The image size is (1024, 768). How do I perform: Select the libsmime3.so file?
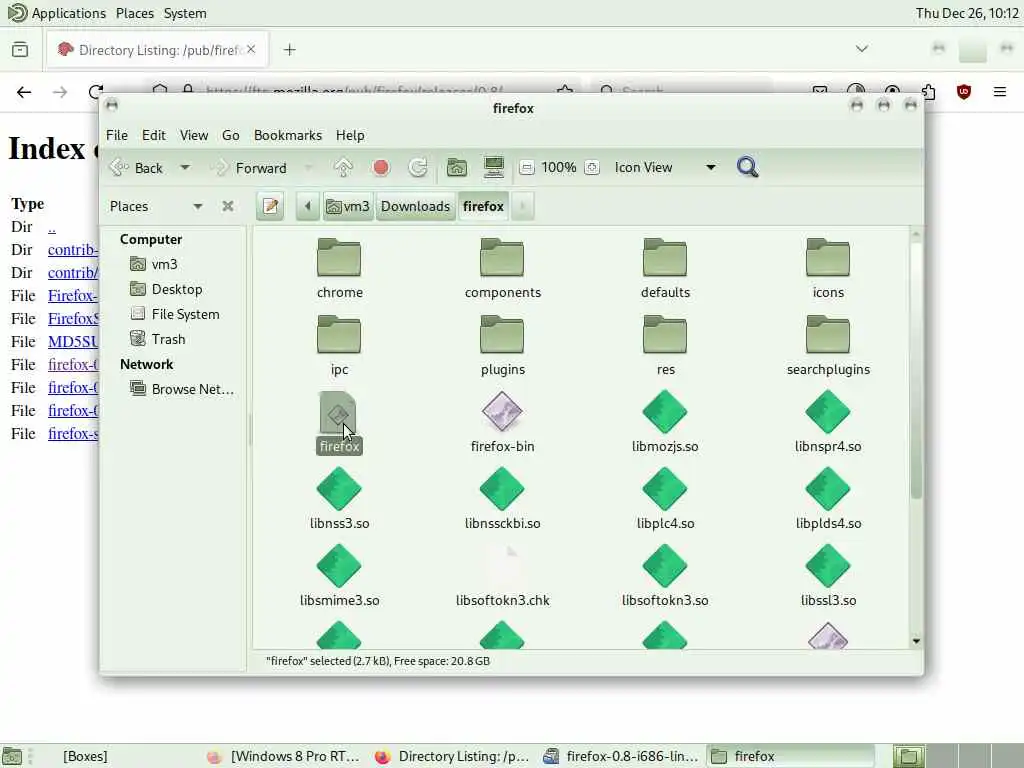click(339, 576)
